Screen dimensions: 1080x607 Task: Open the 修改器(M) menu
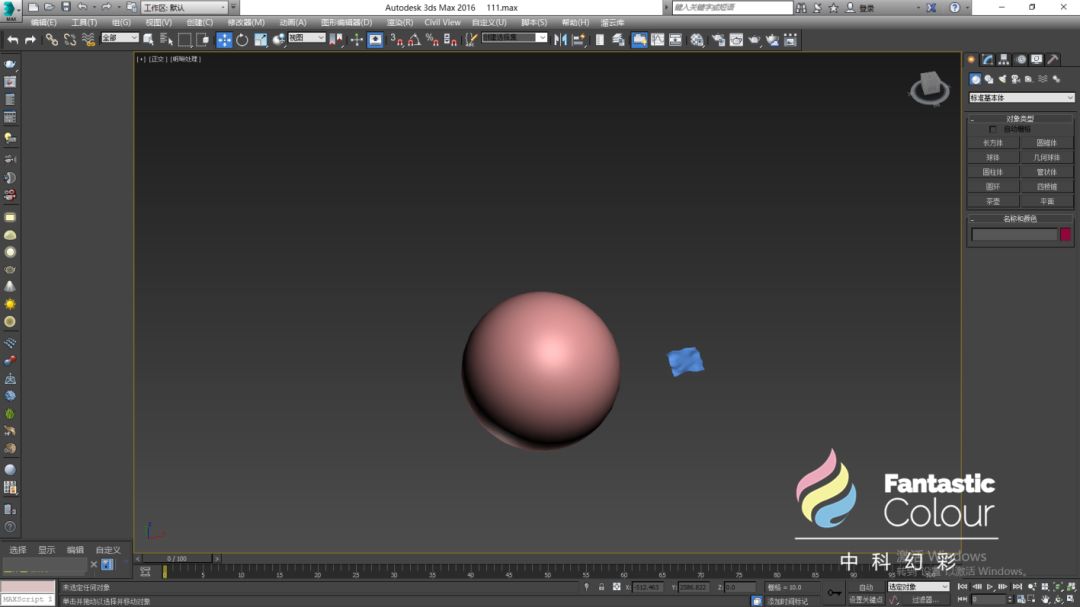246,22
